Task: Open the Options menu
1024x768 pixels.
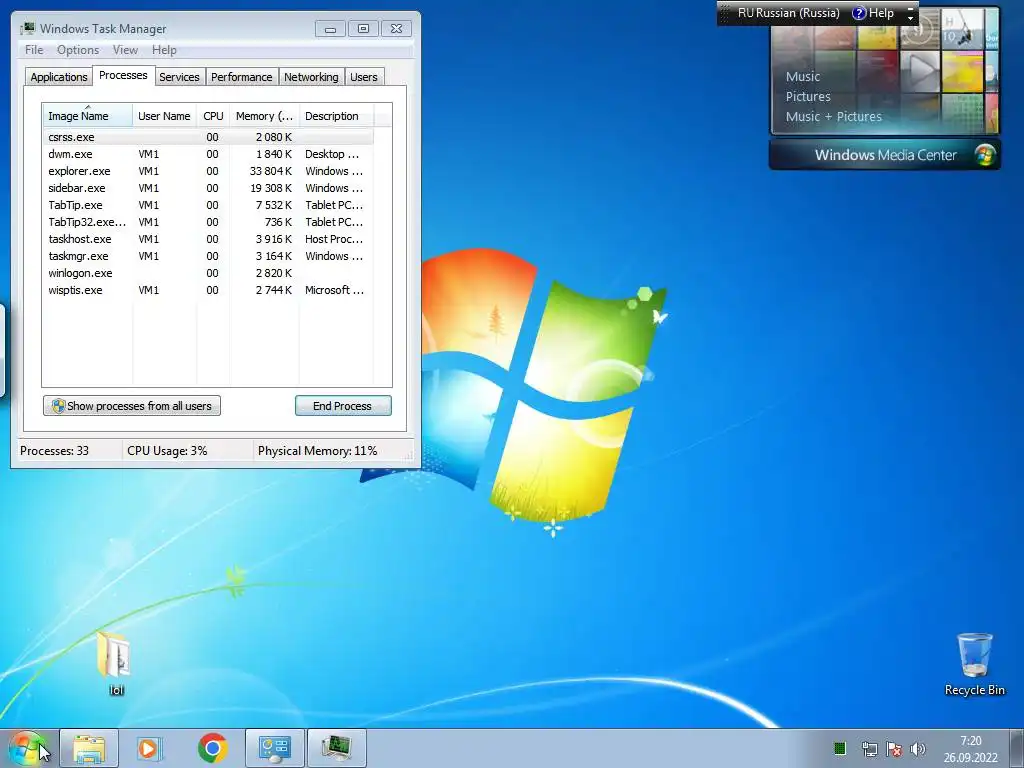Action: tap(78, 50)
